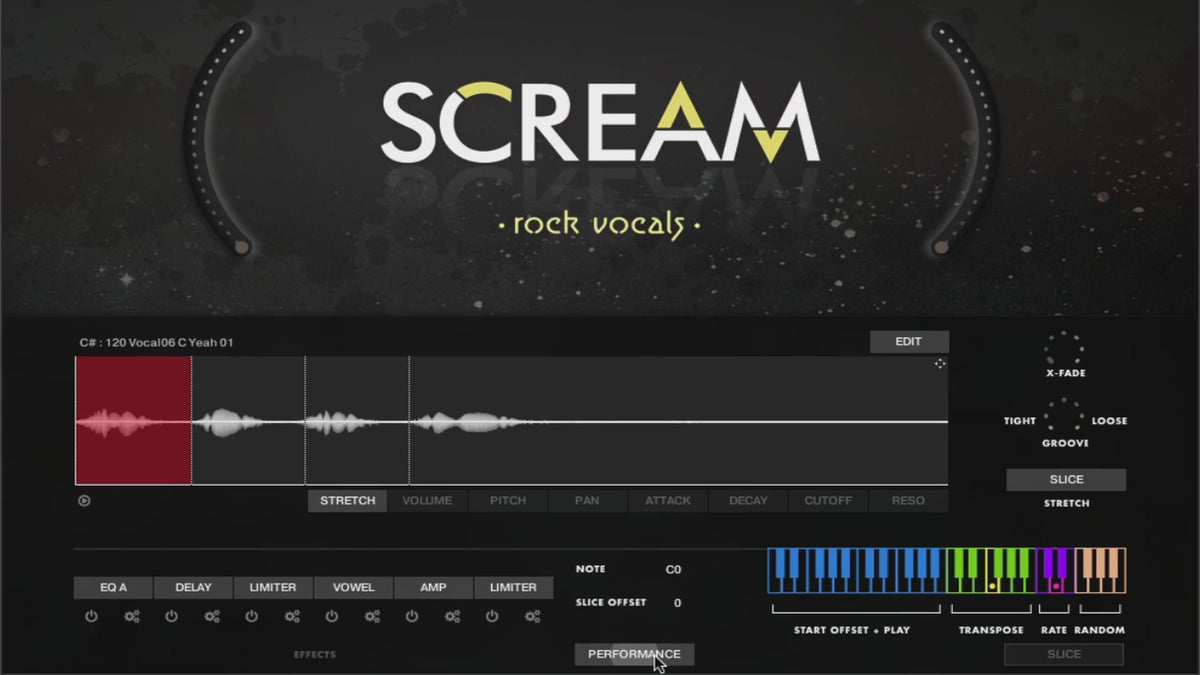
Task: Open settings for the last Limiter effect
Action: coord(532,617)
